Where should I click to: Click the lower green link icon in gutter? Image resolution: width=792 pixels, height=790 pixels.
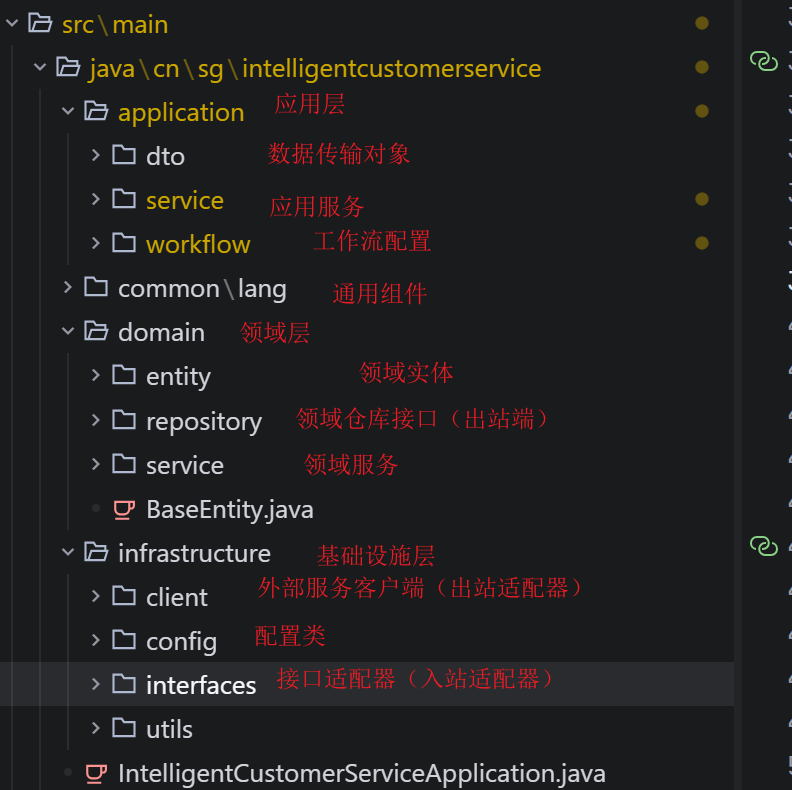tap(764, 546)
